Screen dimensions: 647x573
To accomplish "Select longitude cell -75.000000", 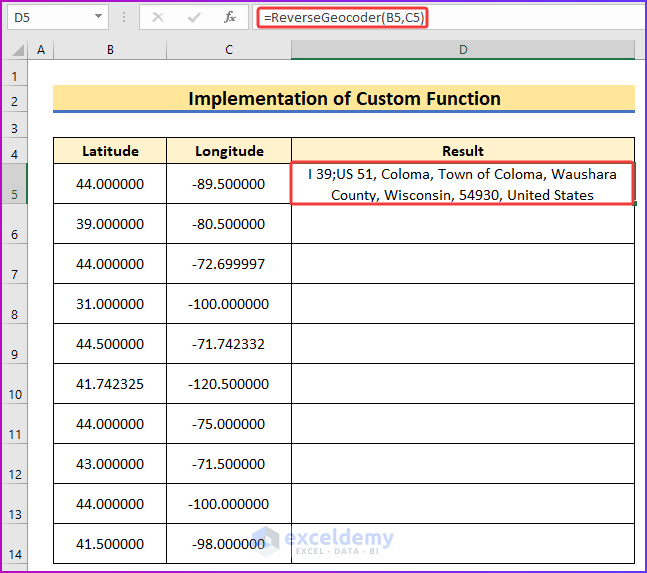I will (x=229, y=424).
